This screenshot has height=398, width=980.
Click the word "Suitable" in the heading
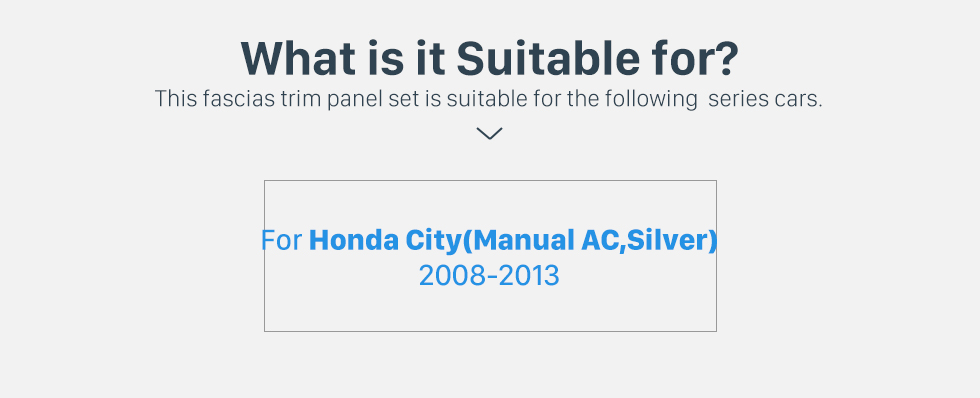tap(548, 59)
